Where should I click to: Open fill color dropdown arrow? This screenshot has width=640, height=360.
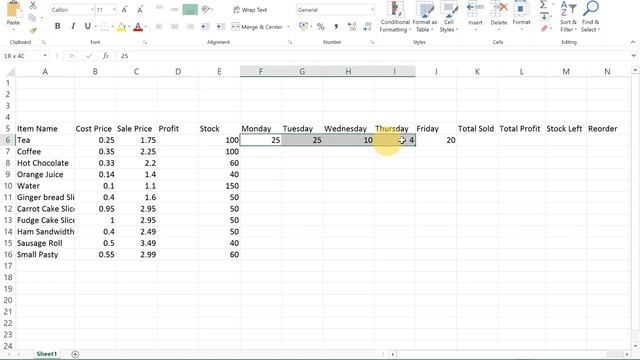tap(129, 27)
